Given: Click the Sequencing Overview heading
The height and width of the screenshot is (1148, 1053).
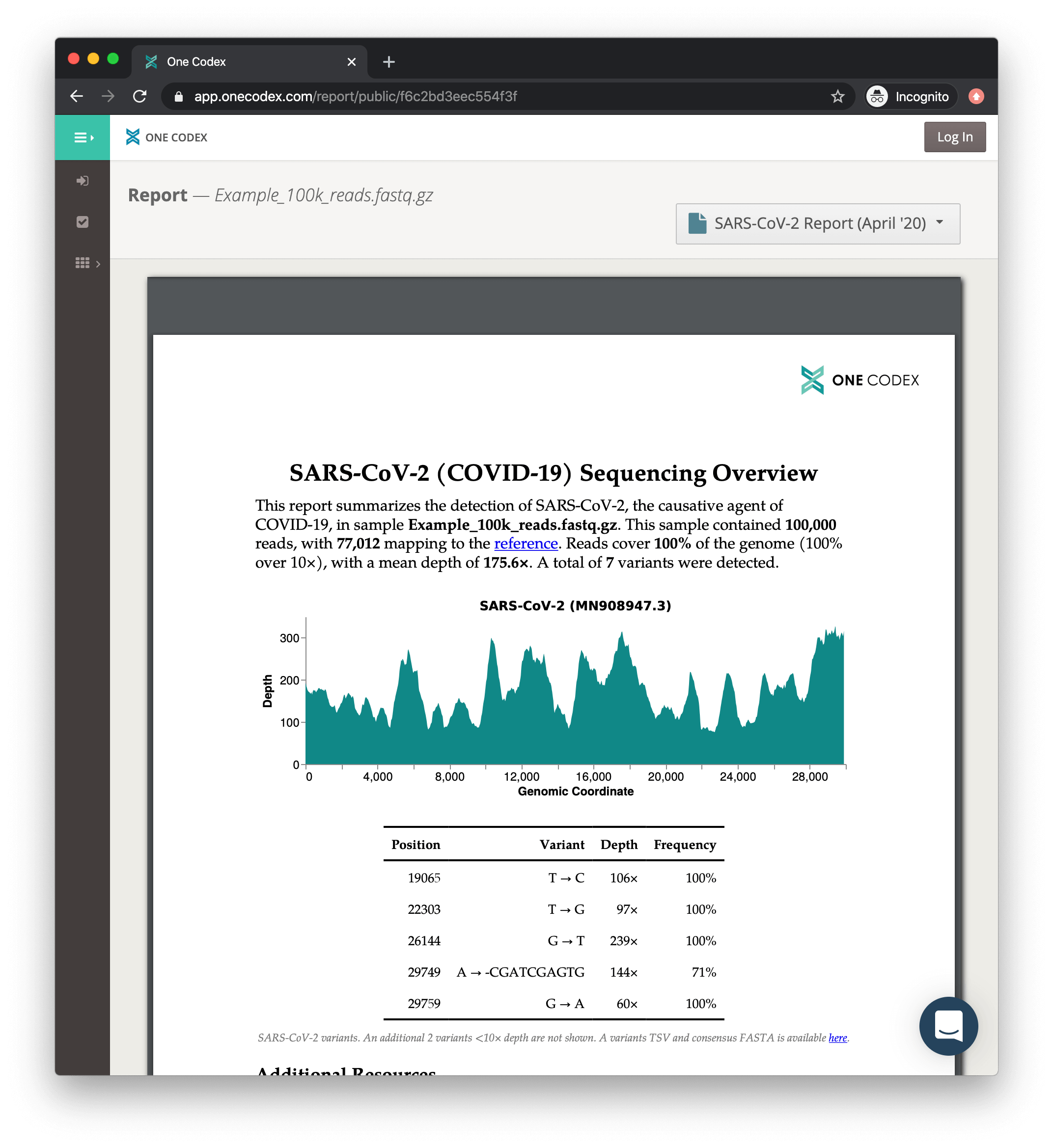Looking at the screenshot, I should [x=554, y=473].
